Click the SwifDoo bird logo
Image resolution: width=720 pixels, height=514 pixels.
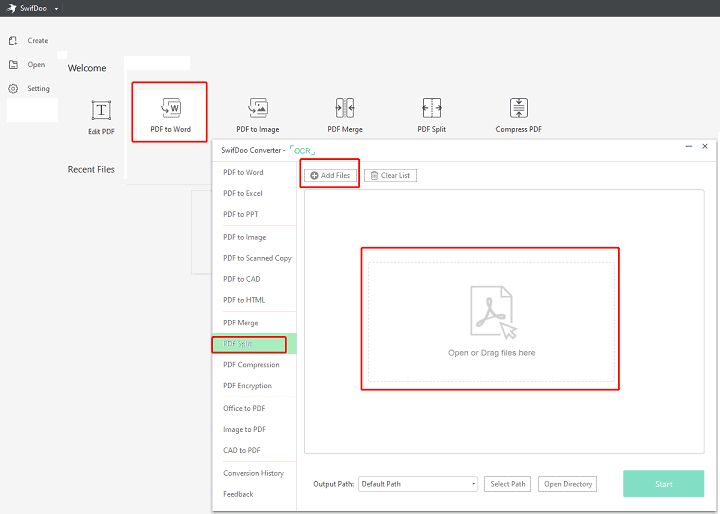tap(12, 8)
